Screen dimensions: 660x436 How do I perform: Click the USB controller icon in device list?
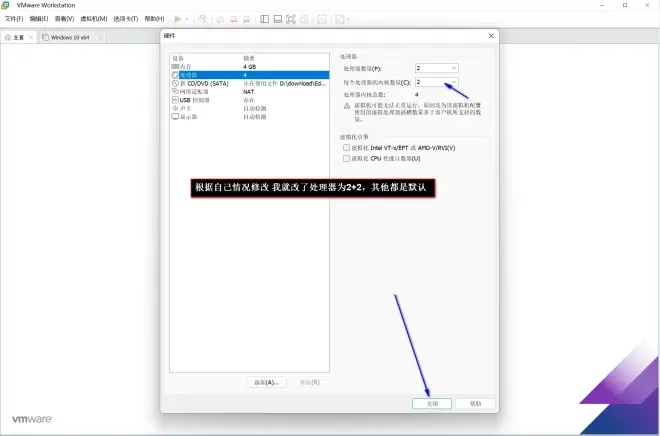(x=175, y=100)
